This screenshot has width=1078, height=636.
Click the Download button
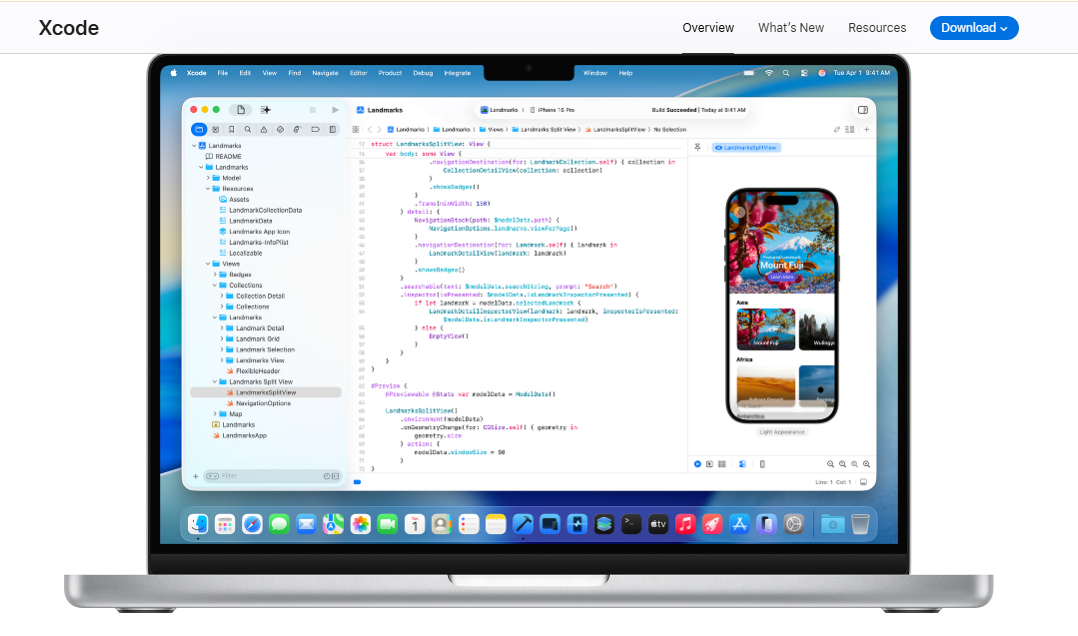click(974, 28)
